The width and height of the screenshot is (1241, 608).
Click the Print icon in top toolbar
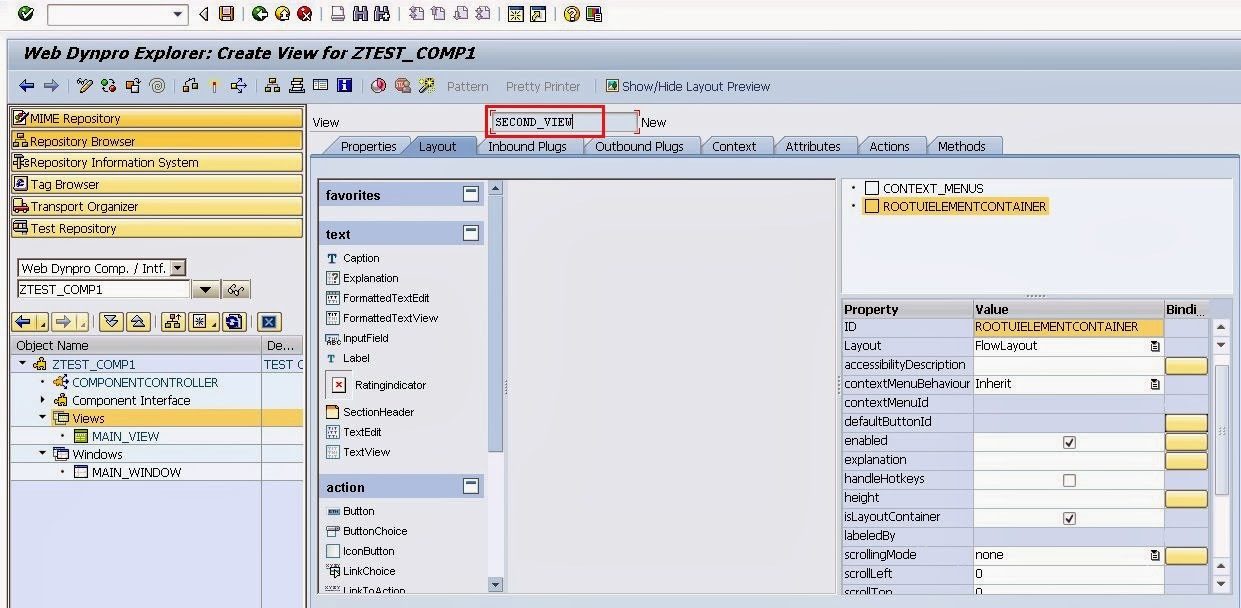click(x=338, y=14)
